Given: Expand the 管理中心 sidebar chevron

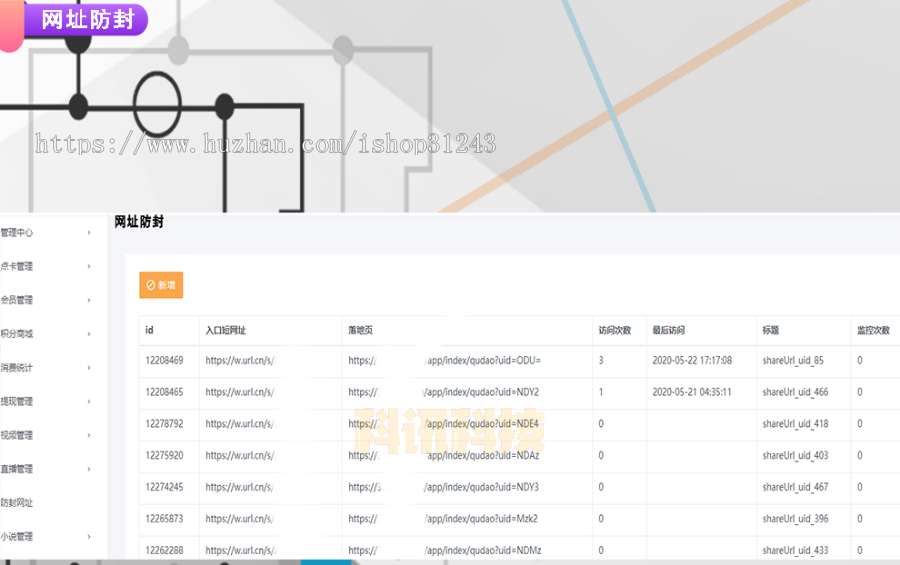Looking at the screenshot, I should tap(89, 232).
